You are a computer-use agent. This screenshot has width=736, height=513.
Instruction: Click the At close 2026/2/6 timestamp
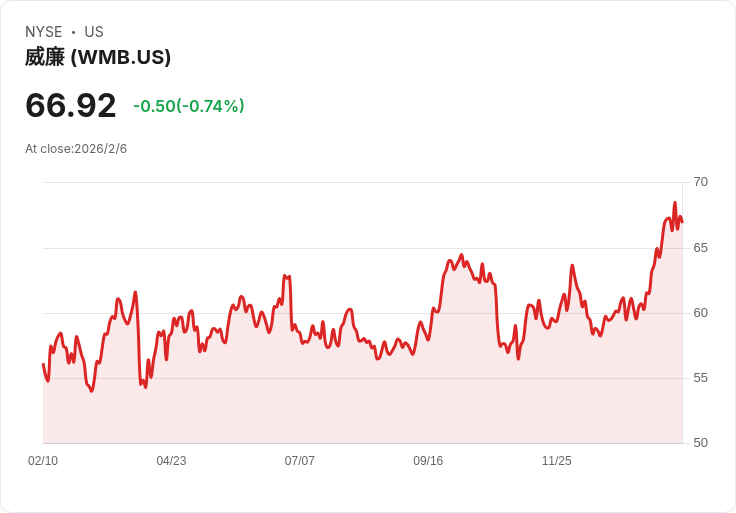click(76, 149)
